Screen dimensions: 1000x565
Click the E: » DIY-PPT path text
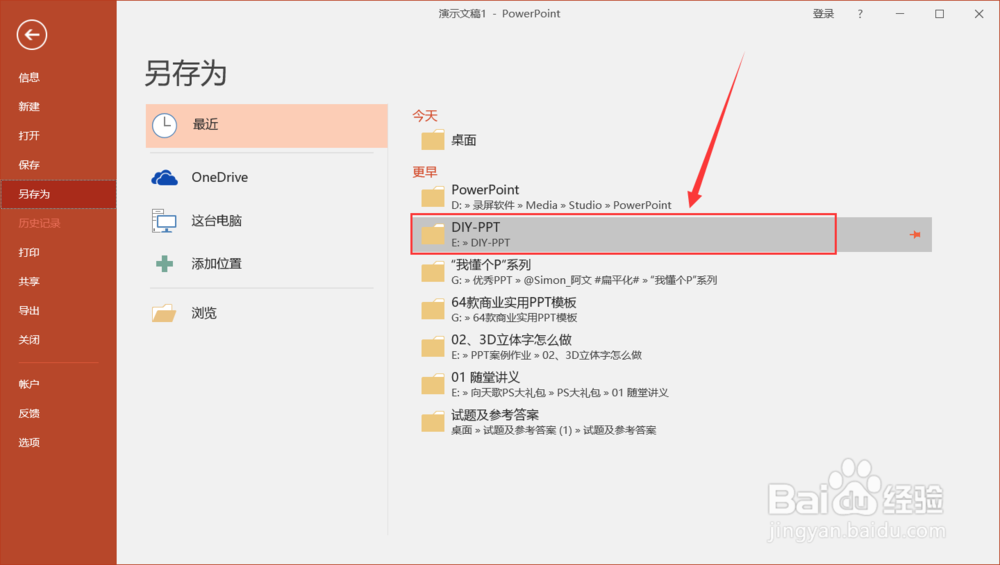coord(480,243)
